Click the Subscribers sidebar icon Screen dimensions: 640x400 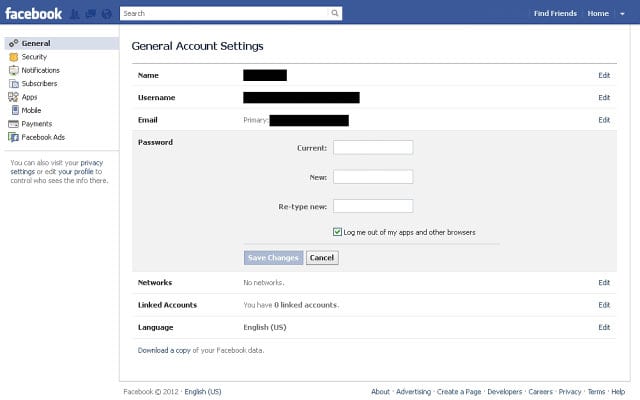14,84
